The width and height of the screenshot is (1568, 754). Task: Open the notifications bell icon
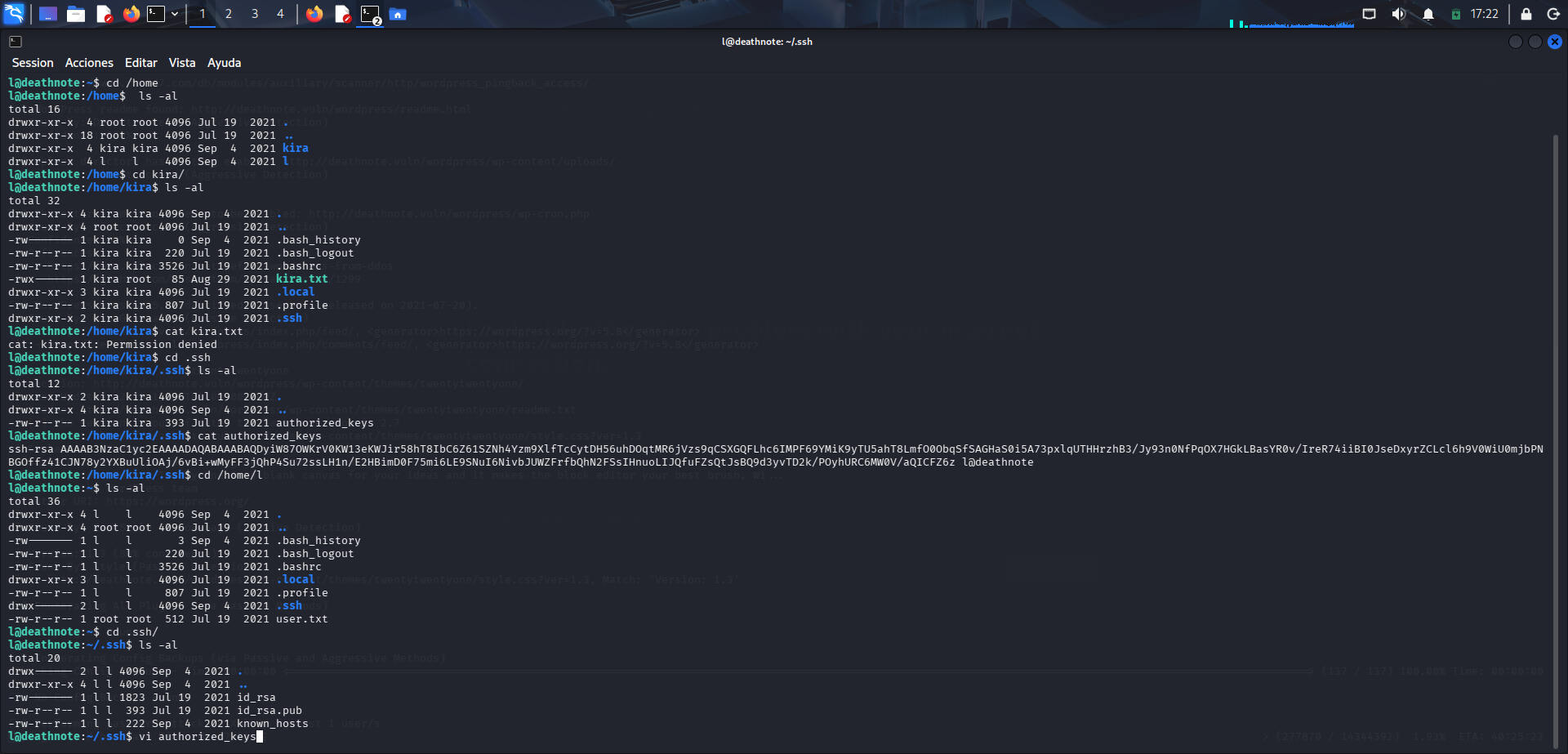click(1428, 14)
